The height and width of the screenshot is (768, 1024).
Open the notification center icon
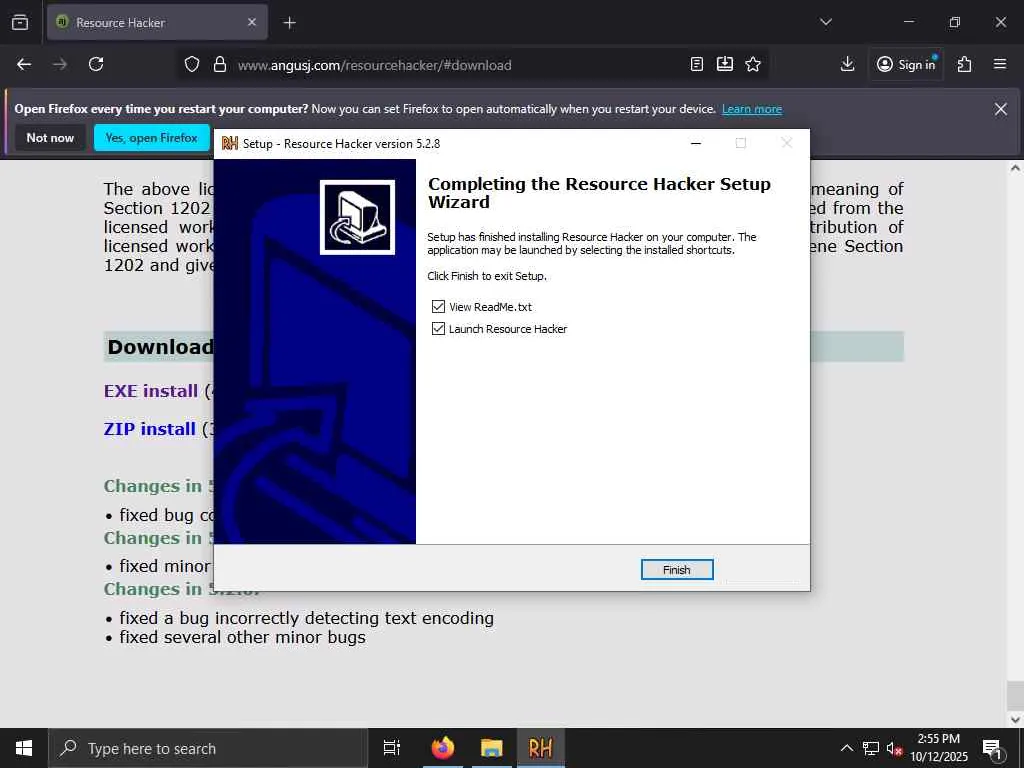993,748
